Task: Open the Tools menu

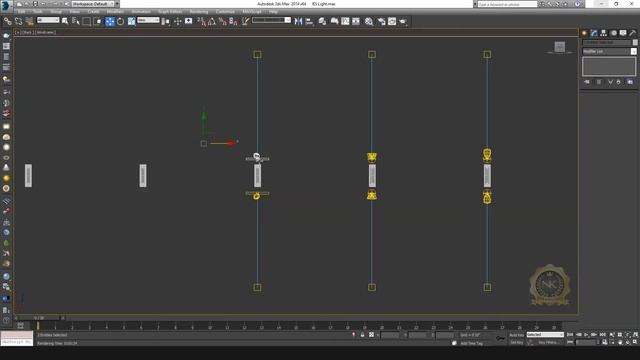Action: click(x=38, y=12)
